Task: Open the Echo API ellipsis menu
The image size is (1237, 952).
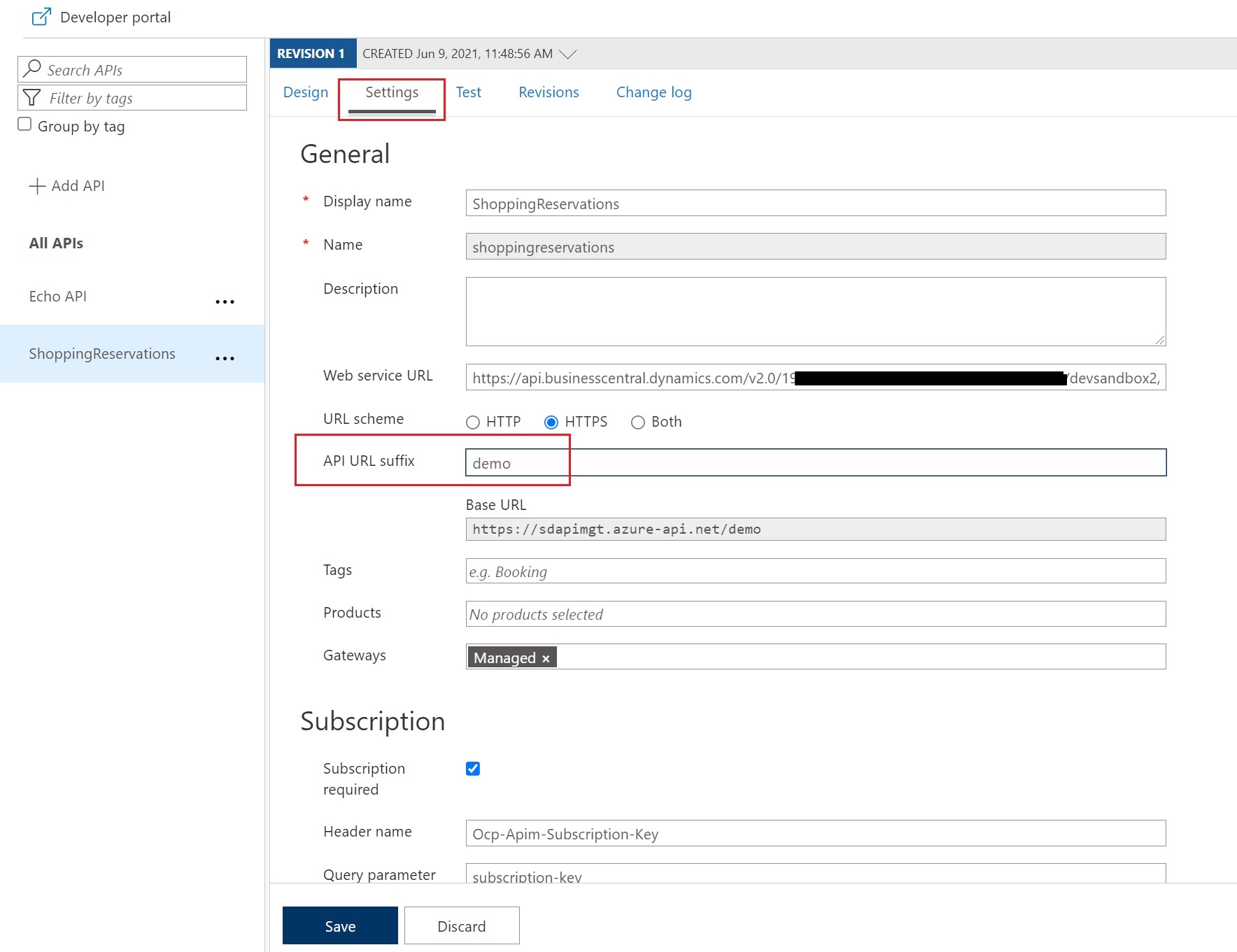Action: 225,301
